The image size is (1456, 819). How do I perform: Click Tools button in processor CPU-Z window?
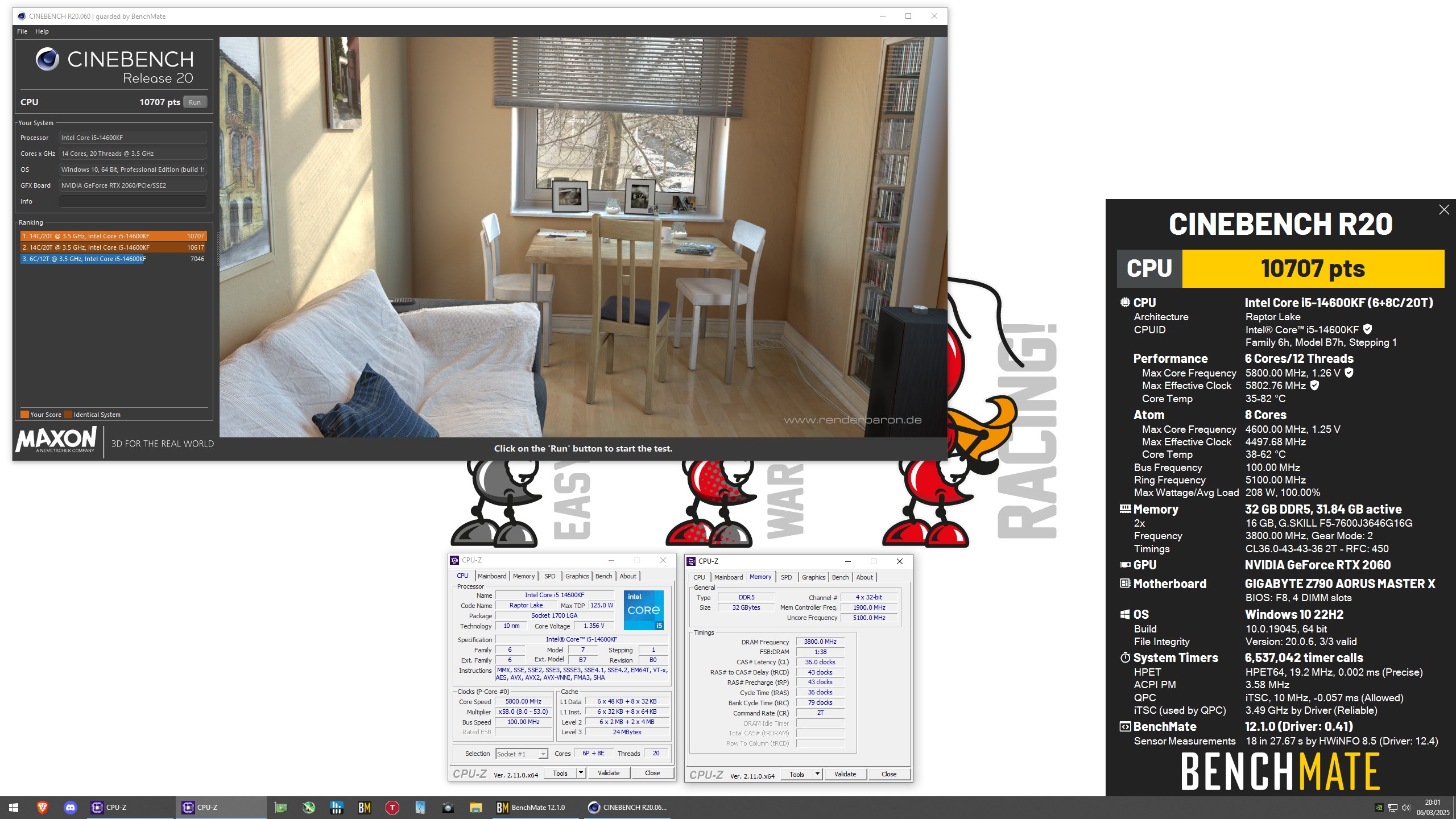(560, 773)
